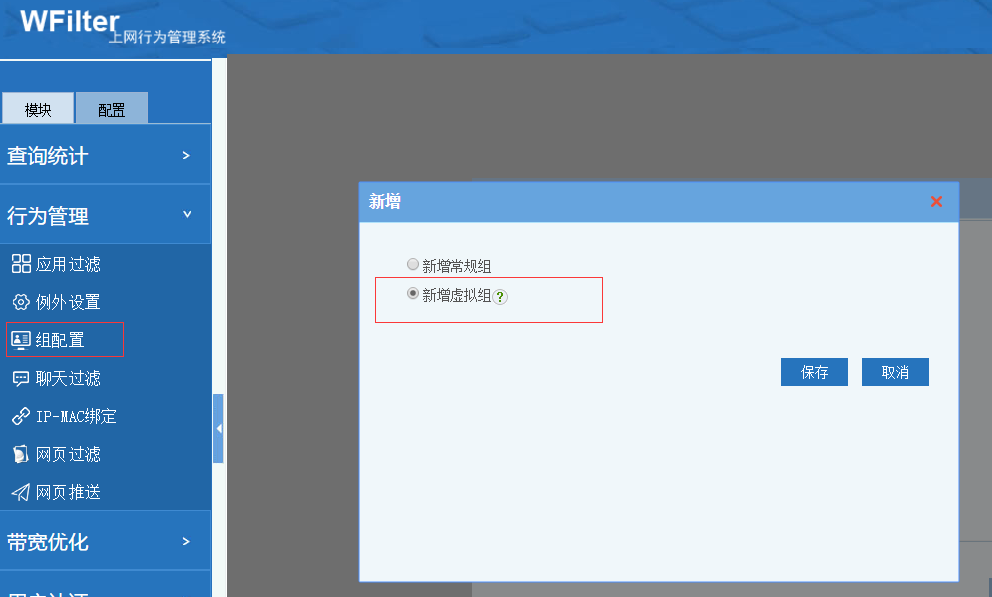Click the 聊天过滤 chat bubble icon
This screenshot has height=597, width=992.
(21, 378)
